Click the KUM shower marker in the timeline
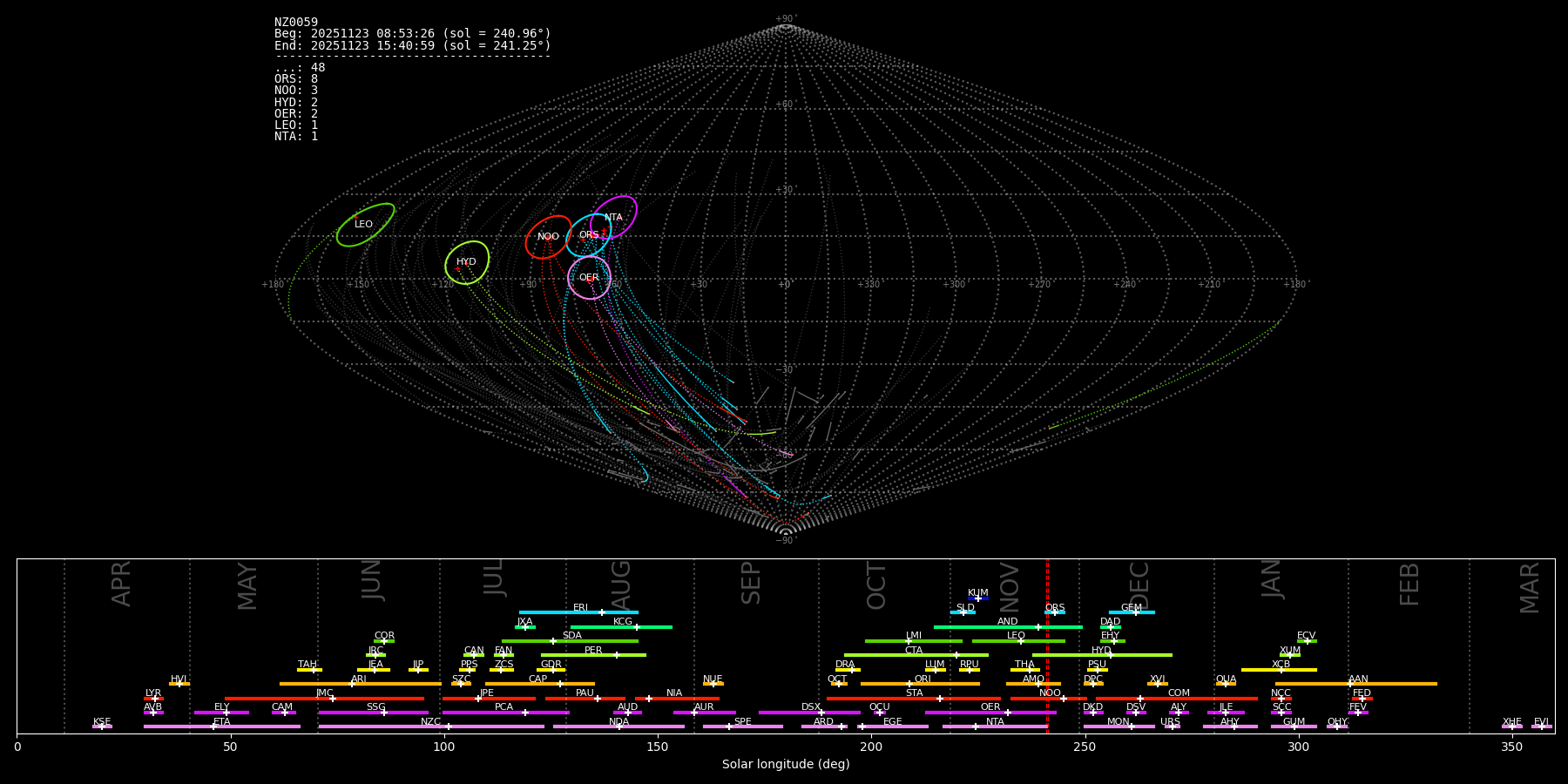Image resolution: width=1568 pixels, height=784 pixels. [978, 598]
